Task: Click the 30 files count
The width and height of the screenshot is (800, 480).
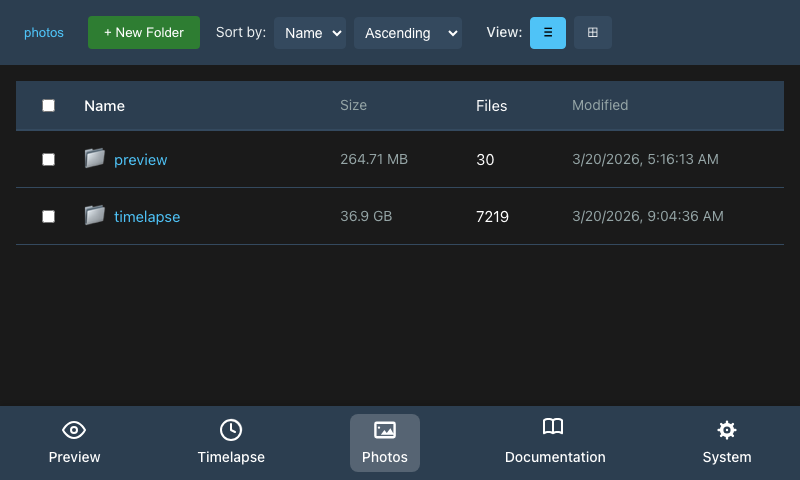Action: click(485, 160)
